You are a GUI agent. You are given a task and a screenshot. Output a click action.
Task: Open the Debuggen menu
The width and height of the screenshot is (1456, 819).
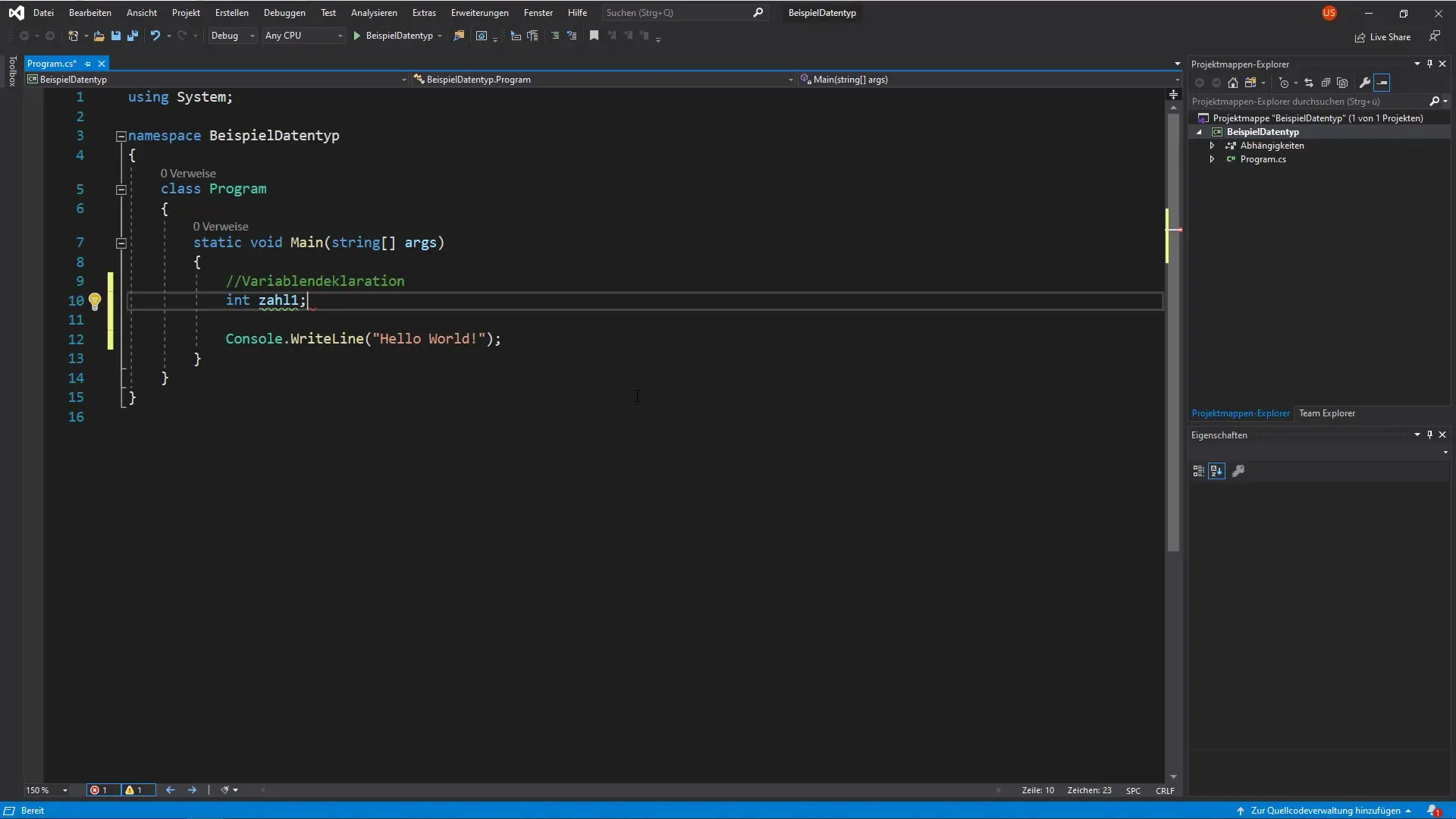tap(284, 13)
